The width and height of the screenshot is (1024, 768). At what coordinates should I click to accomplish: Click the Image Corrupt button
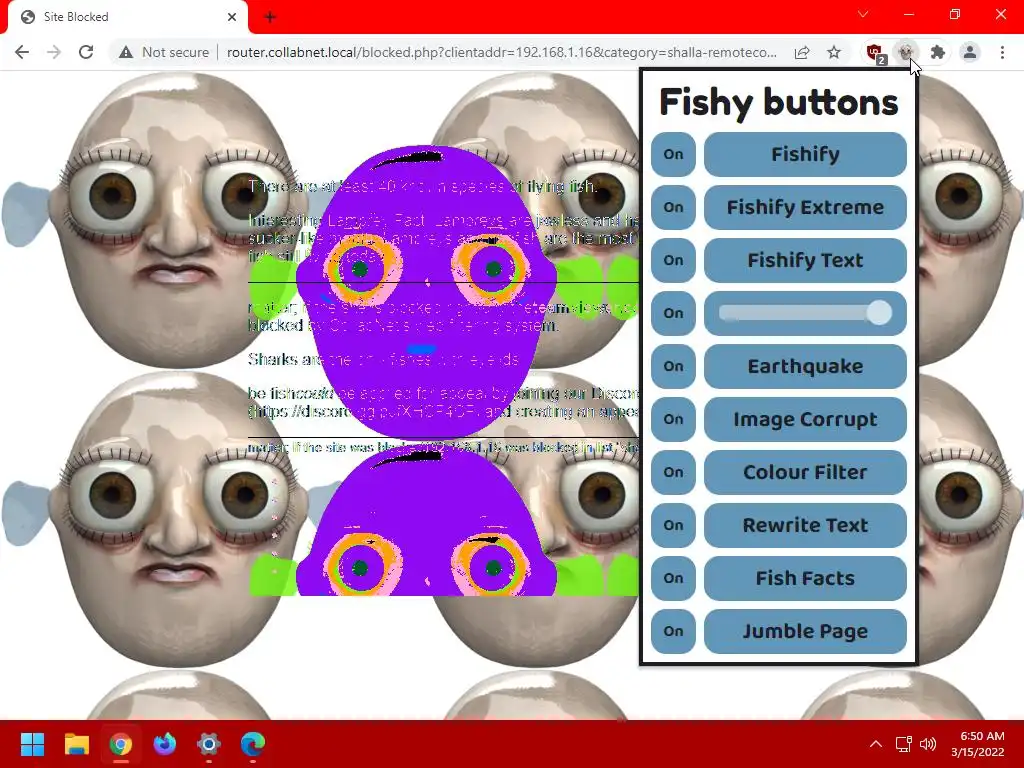coord(805,419)
